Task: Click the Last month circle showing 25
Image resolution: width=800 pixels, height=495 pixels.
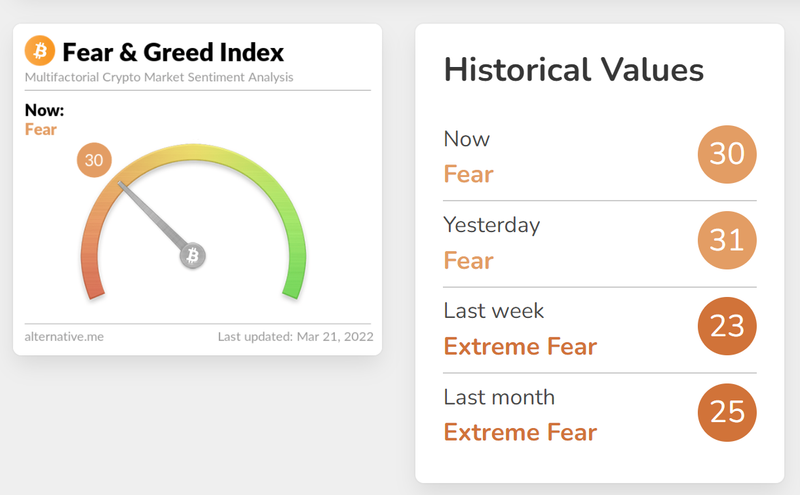Action: pyautogui.click(x=727, y=412)
